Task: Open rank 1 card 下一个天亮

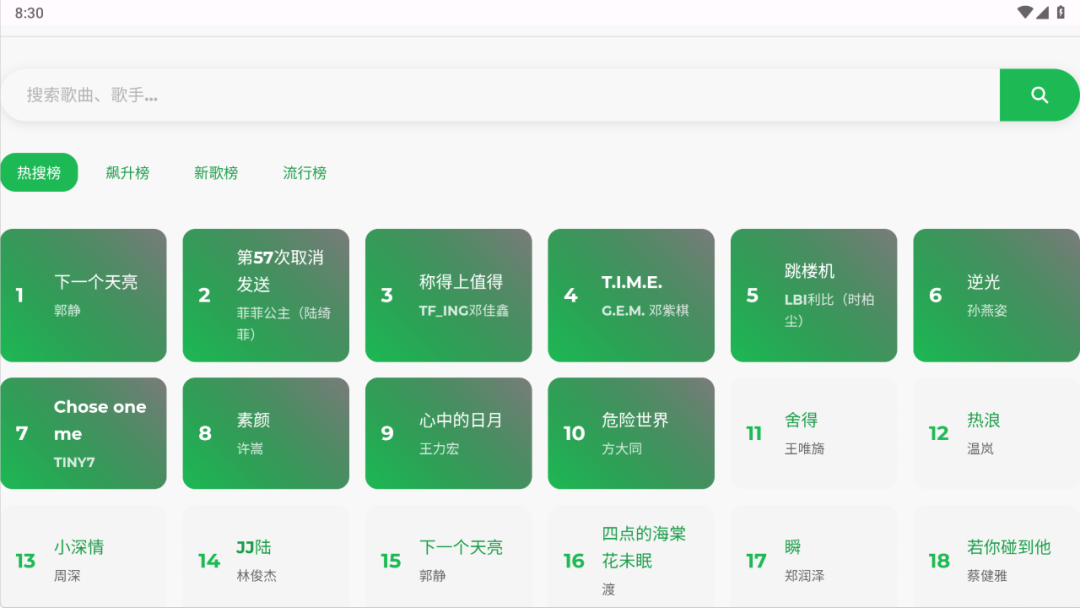Action: 83,295
